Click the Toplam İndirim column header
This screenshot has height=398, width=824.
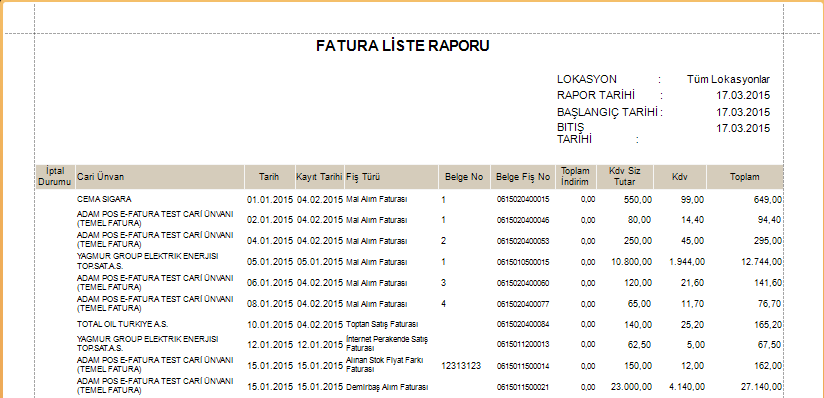pos(576,177)
